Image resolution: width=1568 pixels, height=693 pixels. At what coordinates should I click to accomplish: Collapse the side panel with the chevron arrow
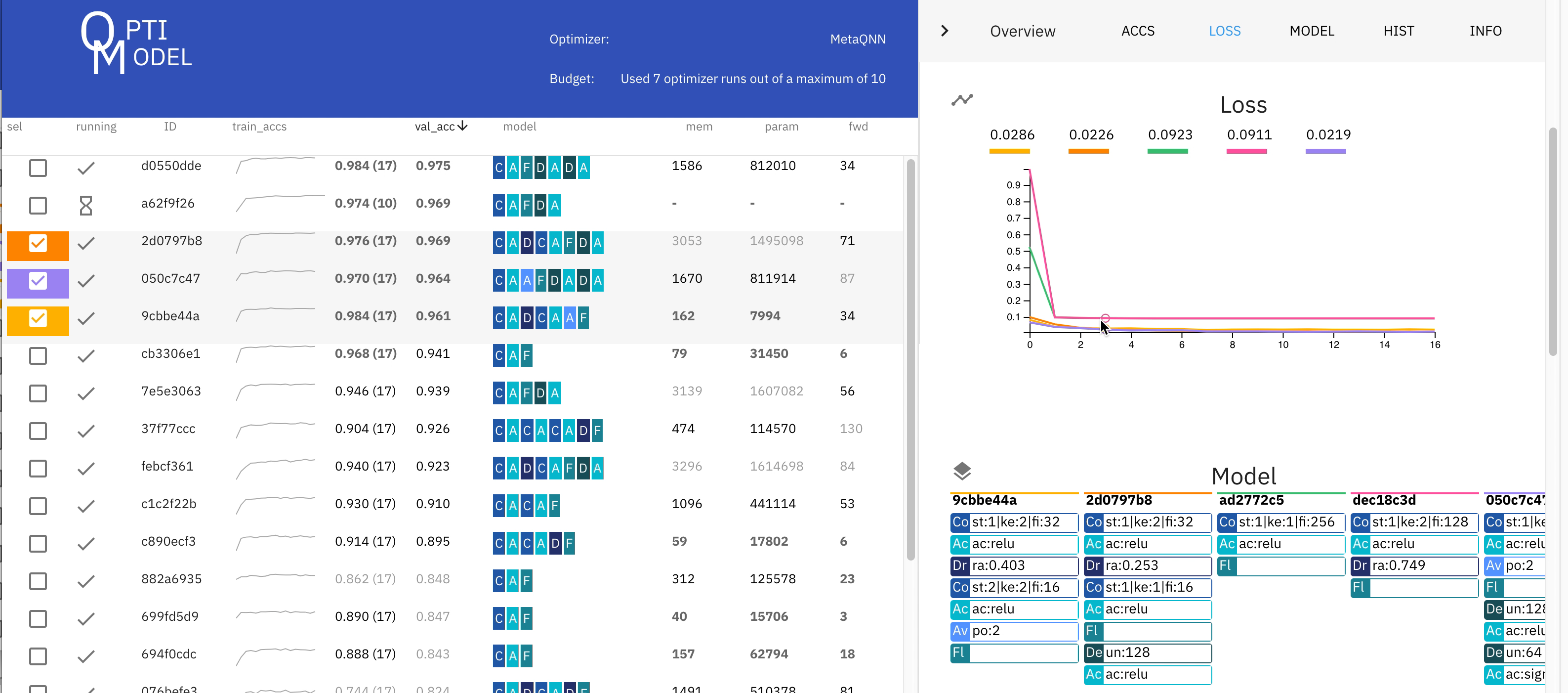tap(944, 31)
